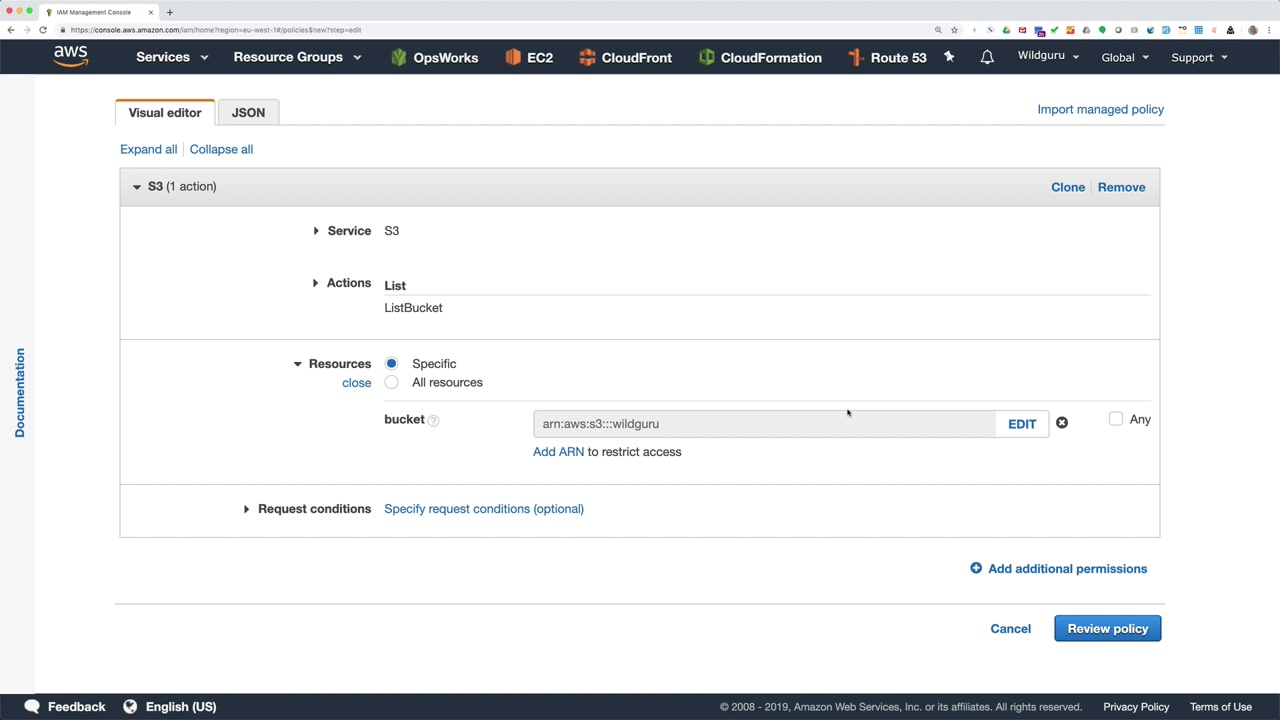Click the plus icon for additional permissions
The image size is (1280, 720).
[x=976, y=568]
